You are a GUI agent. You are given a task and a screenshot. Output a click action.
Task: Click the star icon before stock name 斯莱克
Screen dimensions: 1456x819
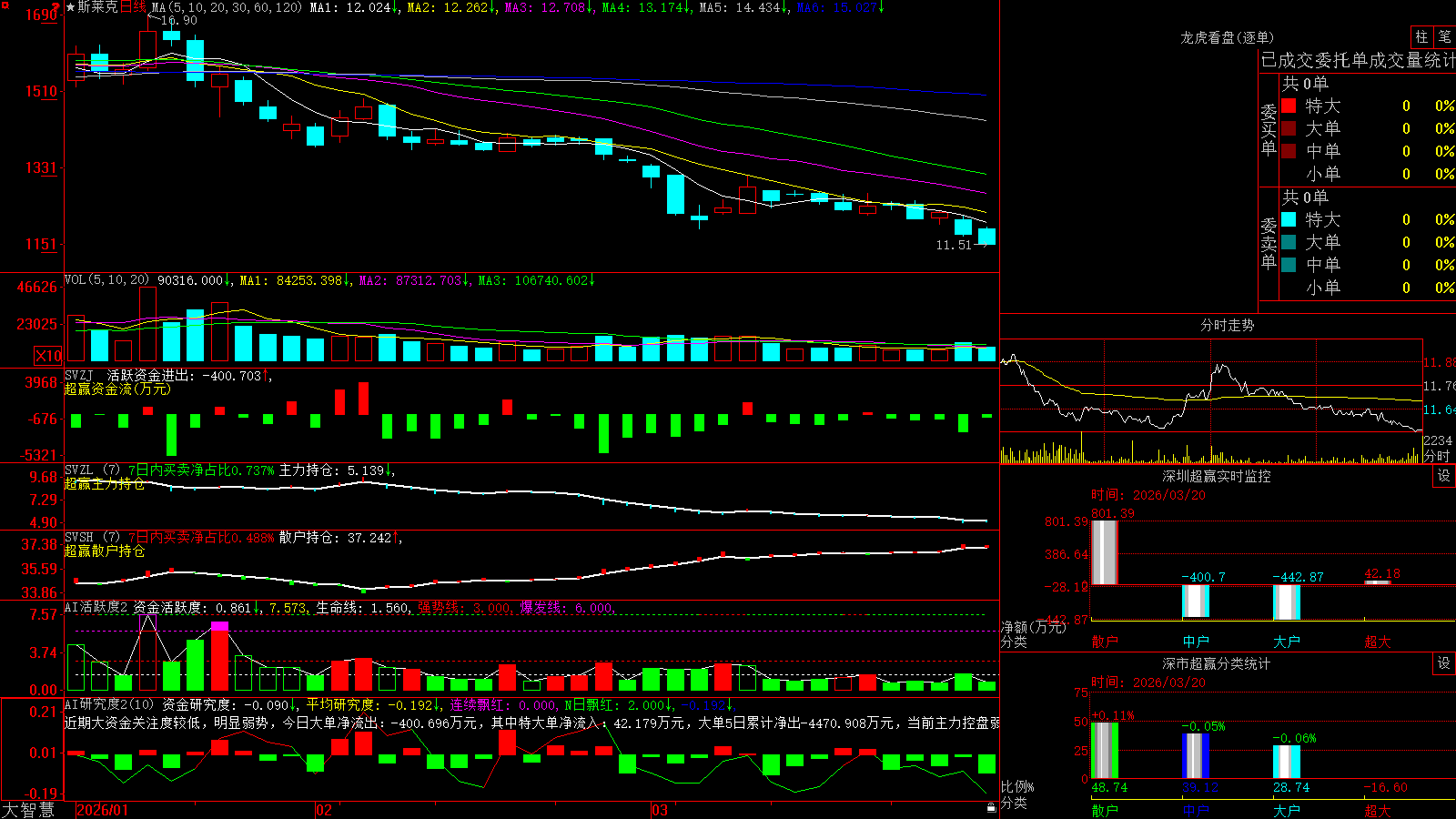(70, 7)
